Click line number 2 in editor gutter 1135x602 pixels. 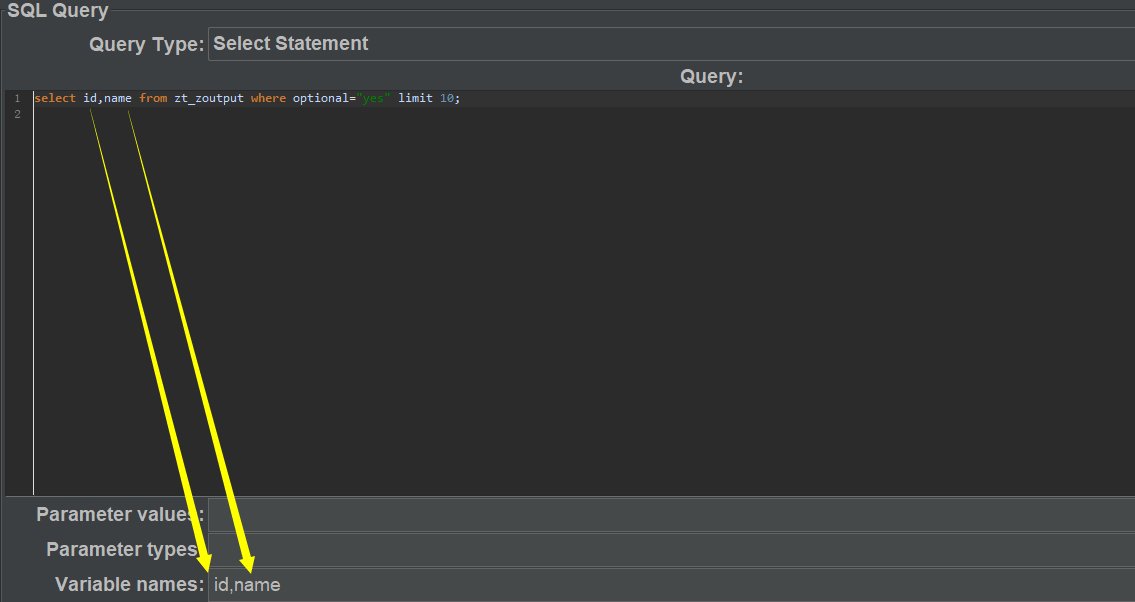17,114
